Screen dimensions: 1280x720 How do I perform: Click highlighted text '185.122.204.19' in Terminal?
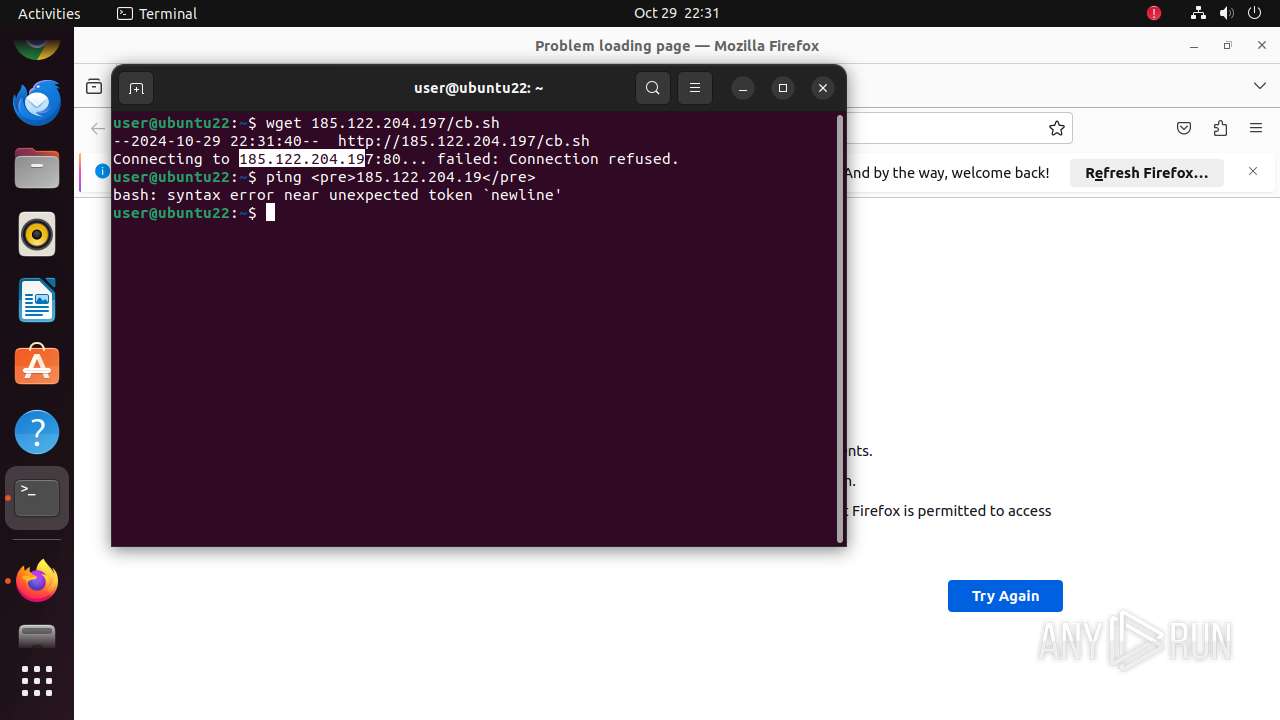[301, 159]
